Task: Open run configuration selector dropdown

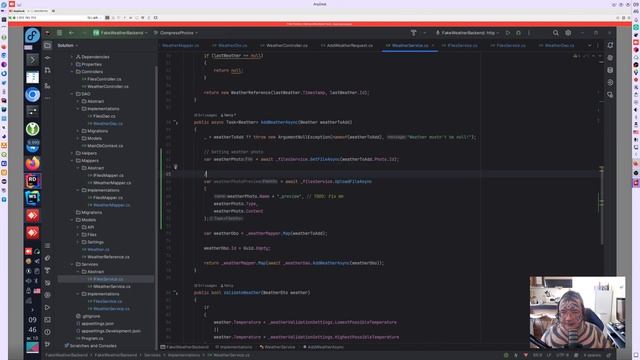Action: tap(467, 33)
